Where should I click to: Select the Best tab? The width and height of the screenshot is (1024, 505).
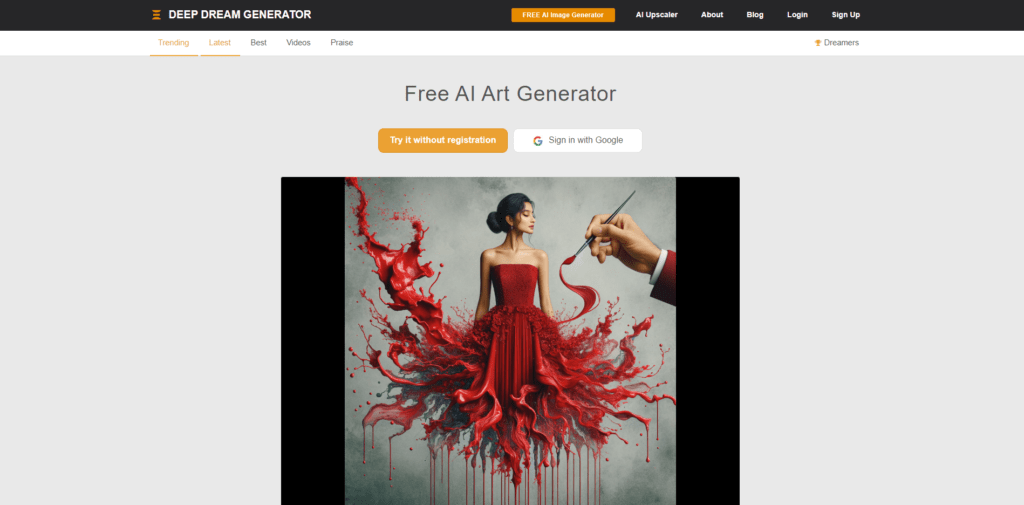(259, 43)
